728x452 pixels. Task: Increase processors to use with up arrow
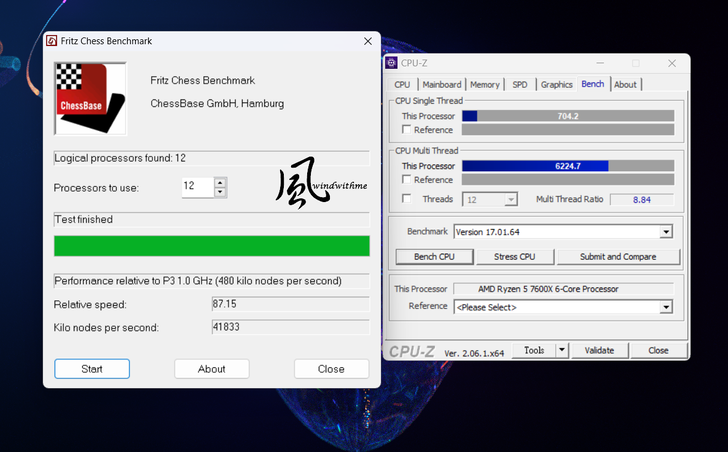click(x=220, y=182)
